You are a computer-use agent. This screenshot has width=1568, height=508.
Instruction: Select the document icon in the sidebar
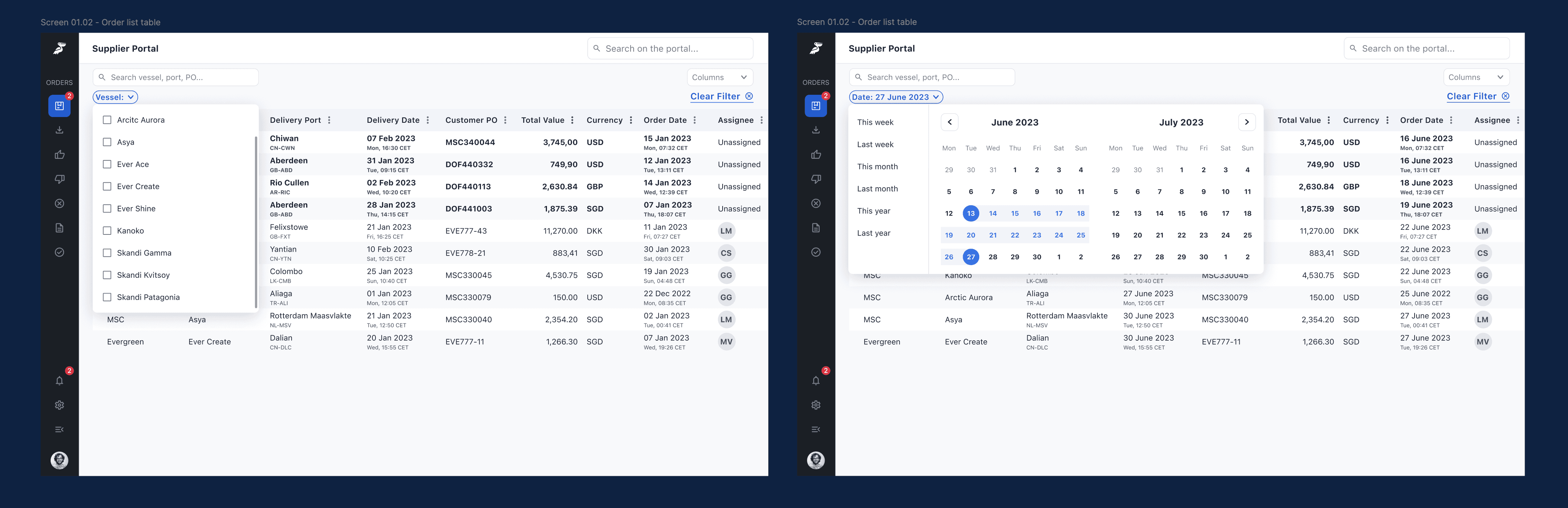59,227
